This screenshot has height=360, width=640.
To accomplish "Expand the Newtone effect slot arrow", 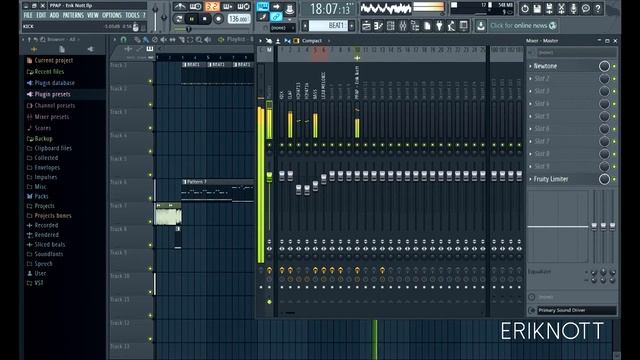I will click(530, 66).
